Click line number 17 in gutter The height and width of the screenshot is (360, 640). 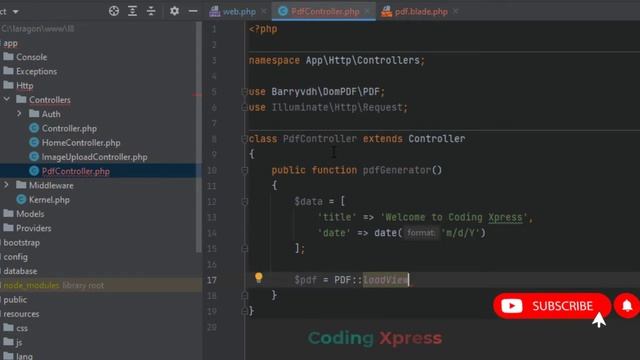212,280
